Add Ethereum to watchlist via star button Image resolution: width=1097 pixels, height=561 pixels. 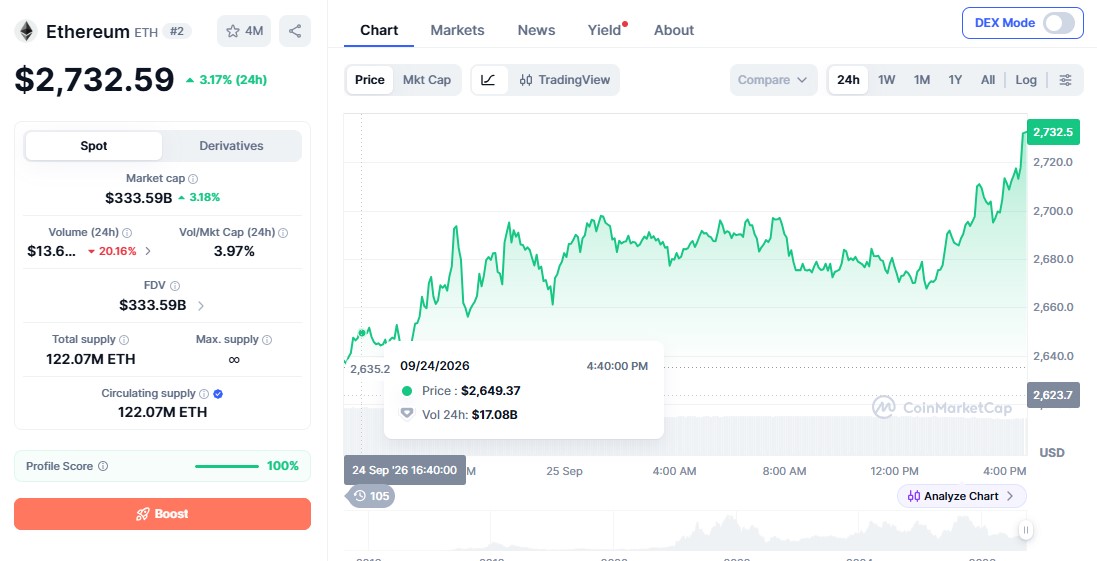click(243, 31)
